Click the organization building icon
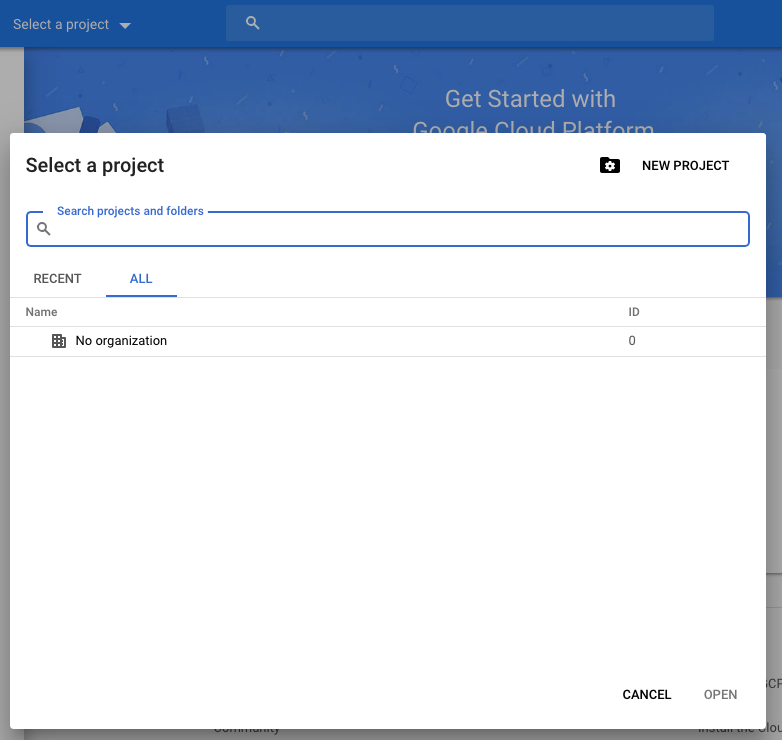Image resolution: width=782 pixels, height=740 pixels. coord(59,341)
